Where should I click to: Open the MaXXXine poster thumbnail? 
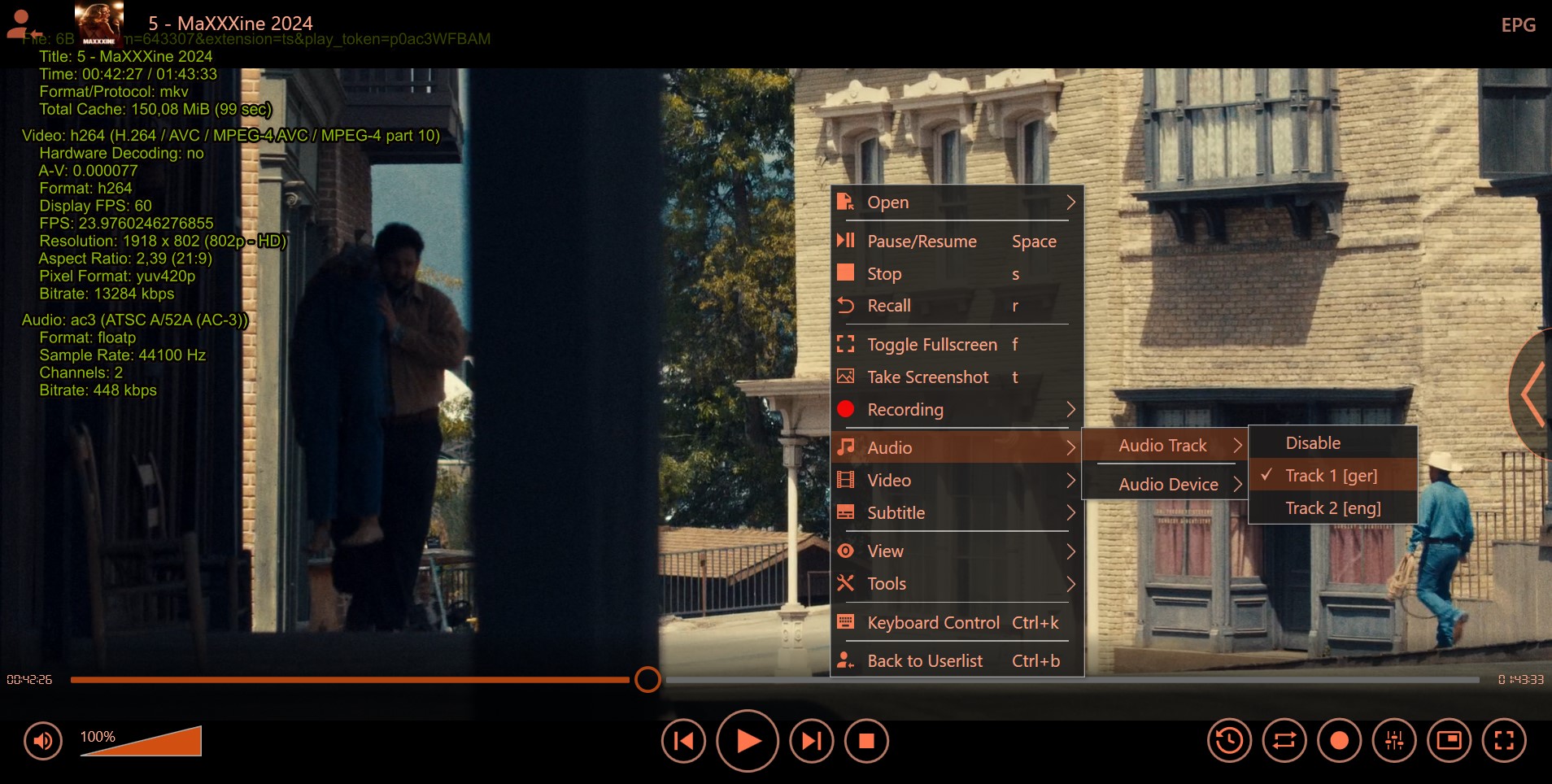pyautogui.click(x=99, y=22)
